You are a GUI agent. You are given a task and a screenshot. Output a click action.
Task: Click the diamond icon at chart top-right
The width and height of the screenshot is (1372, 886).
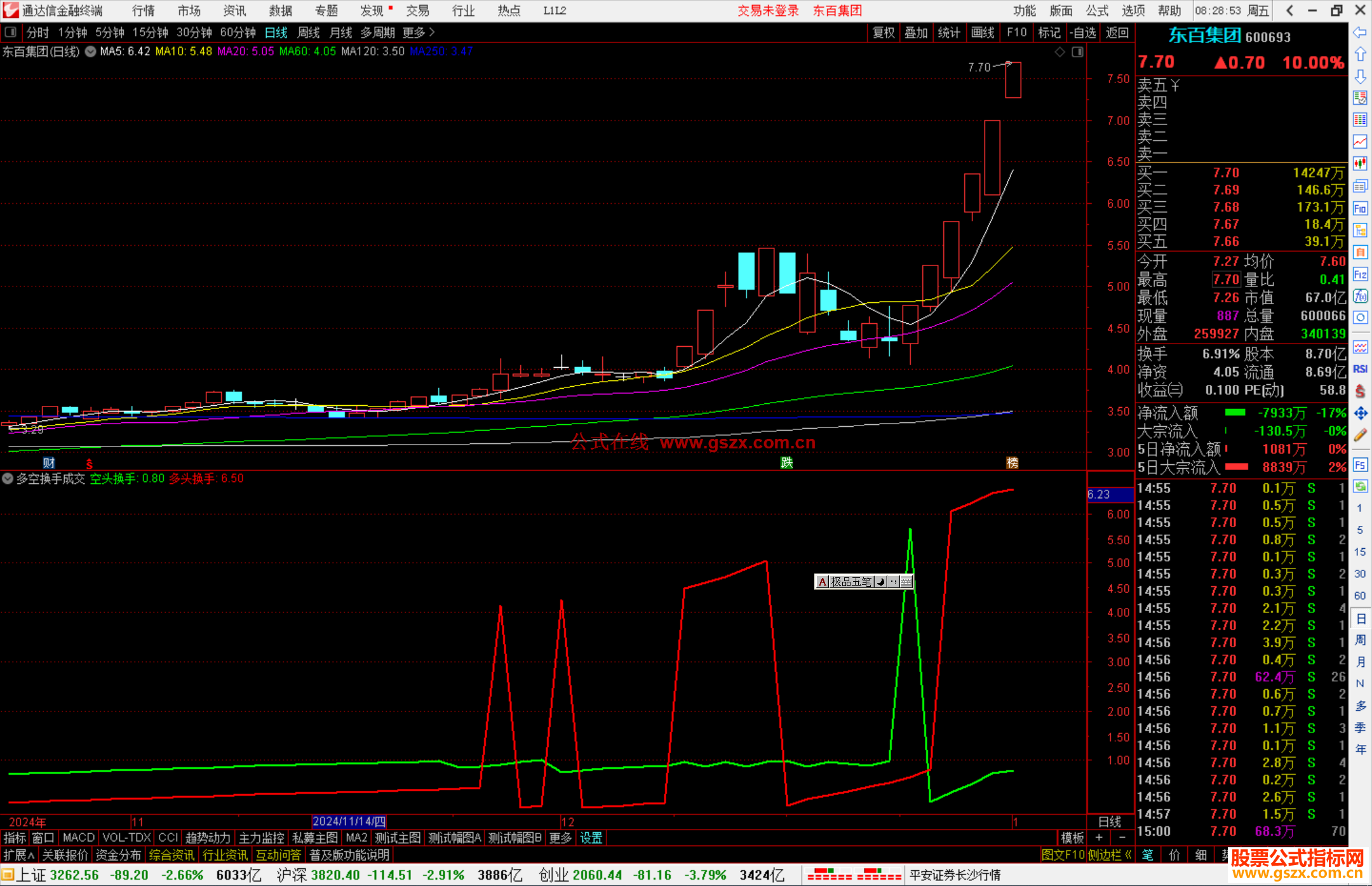(x=1059, y=52)
